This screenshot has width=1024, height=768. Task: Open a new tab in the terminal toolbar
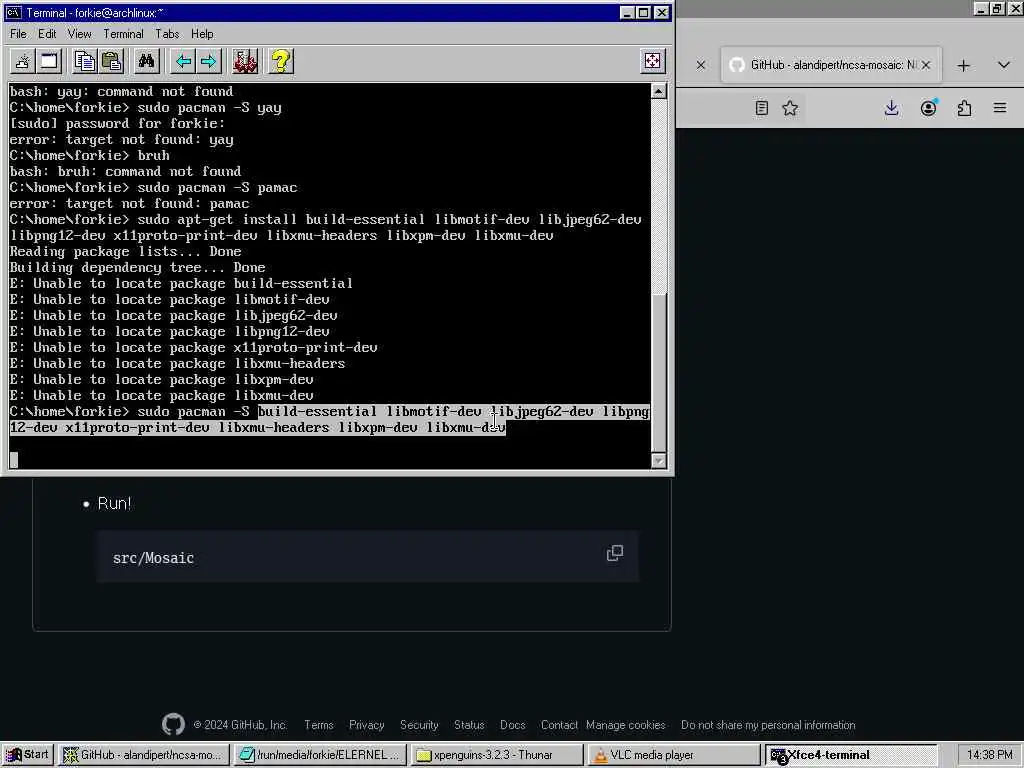pos(22,61)
